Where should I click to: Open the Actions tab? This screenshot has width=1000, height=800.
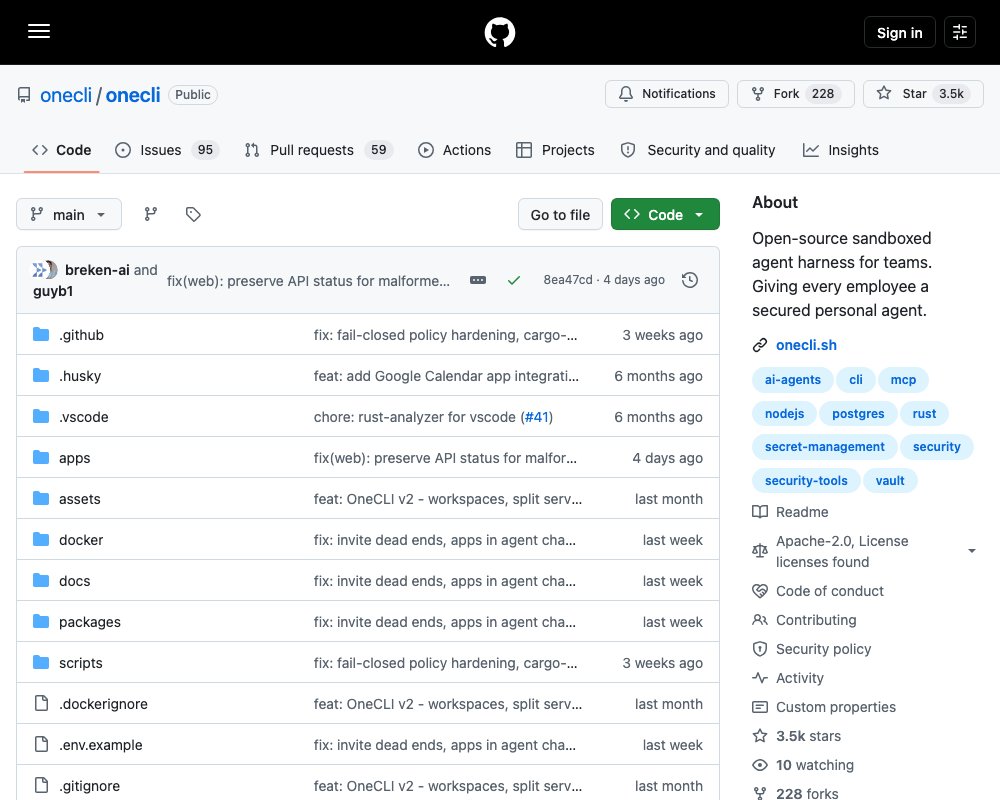454,150
